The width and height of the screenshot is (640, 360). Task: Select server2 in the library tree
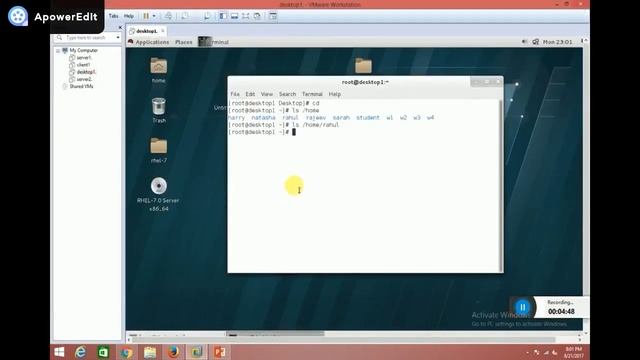[84, 79]
